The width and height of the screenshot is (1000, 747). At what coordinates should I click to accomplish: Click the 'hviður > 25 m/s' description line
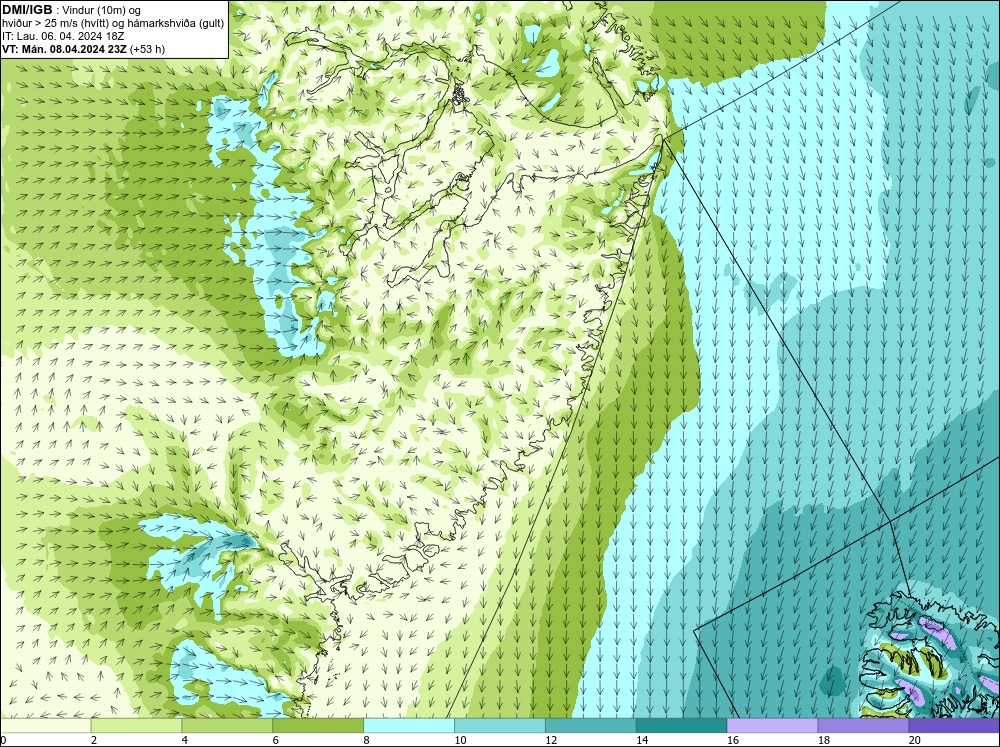113,23
